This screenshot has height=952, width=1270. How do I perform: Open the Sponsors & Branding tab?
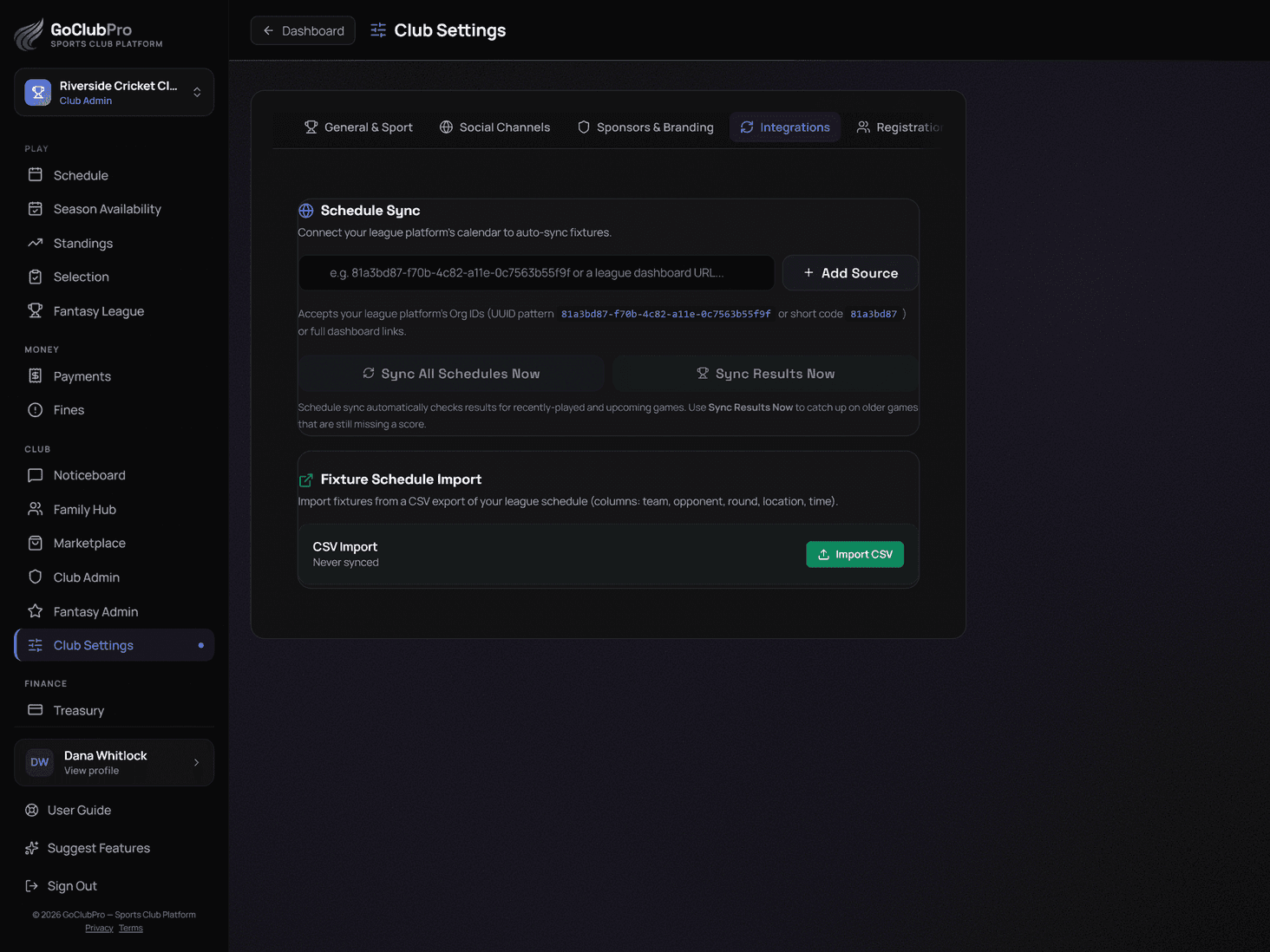[x=645, y=127]
